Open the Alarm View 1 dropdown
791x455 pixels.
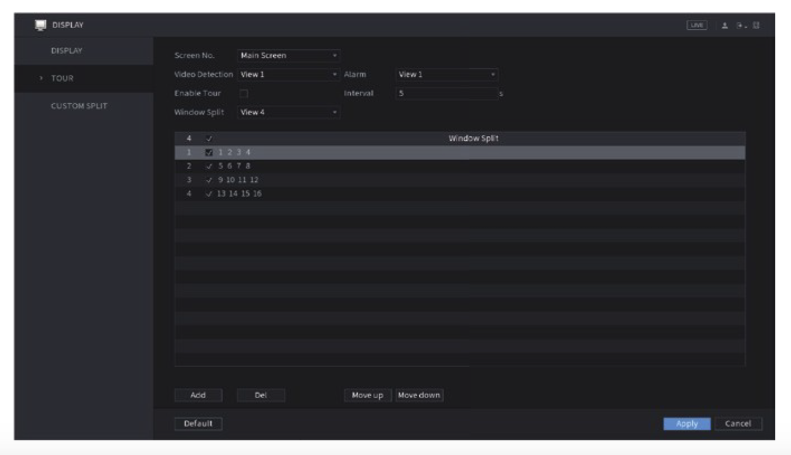pyautogui.click(x=446, y=75)
